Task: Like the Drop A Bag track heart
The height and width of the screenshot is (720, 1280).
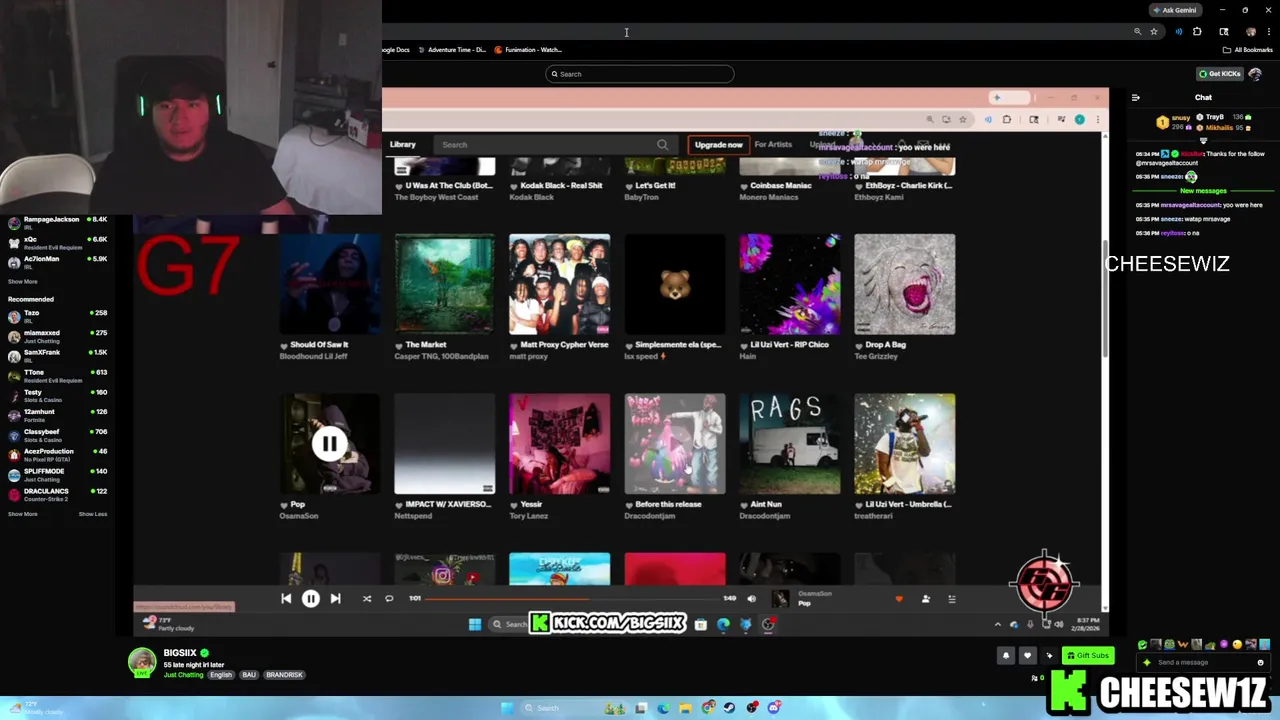Action: 859,345
